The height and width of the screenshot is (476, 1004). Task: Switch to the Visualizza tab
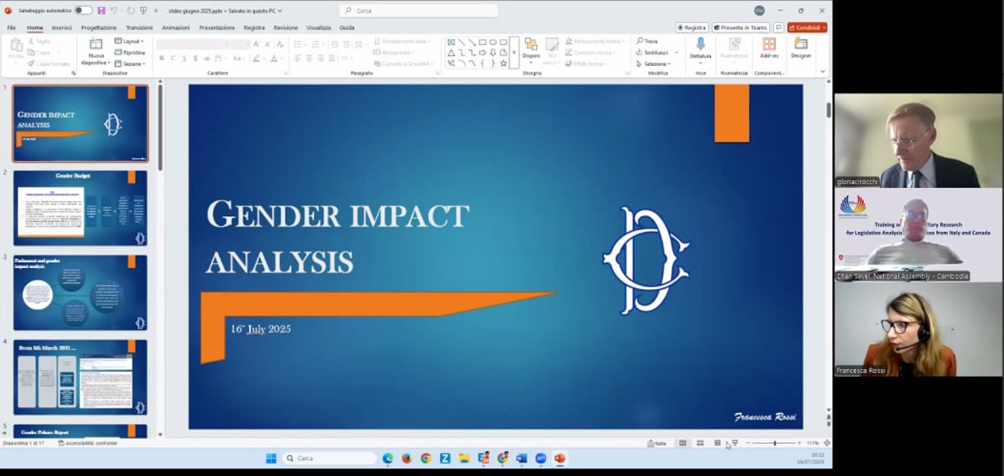click(318, 28)
